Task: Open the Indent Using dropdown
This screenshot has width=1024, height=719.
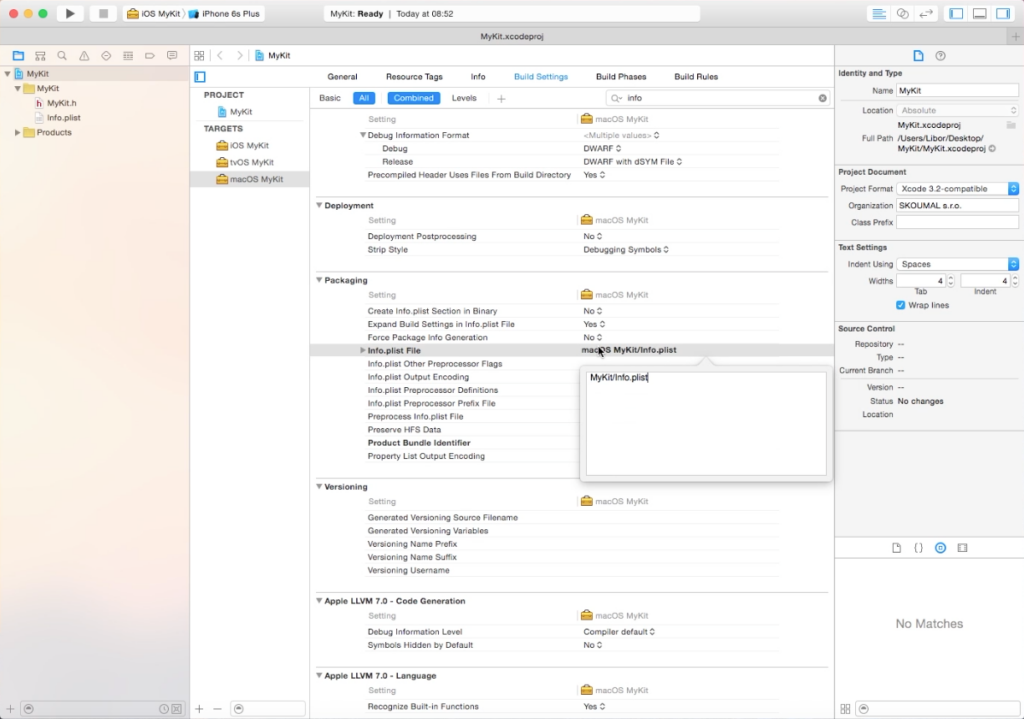Action: click(957, 264)
